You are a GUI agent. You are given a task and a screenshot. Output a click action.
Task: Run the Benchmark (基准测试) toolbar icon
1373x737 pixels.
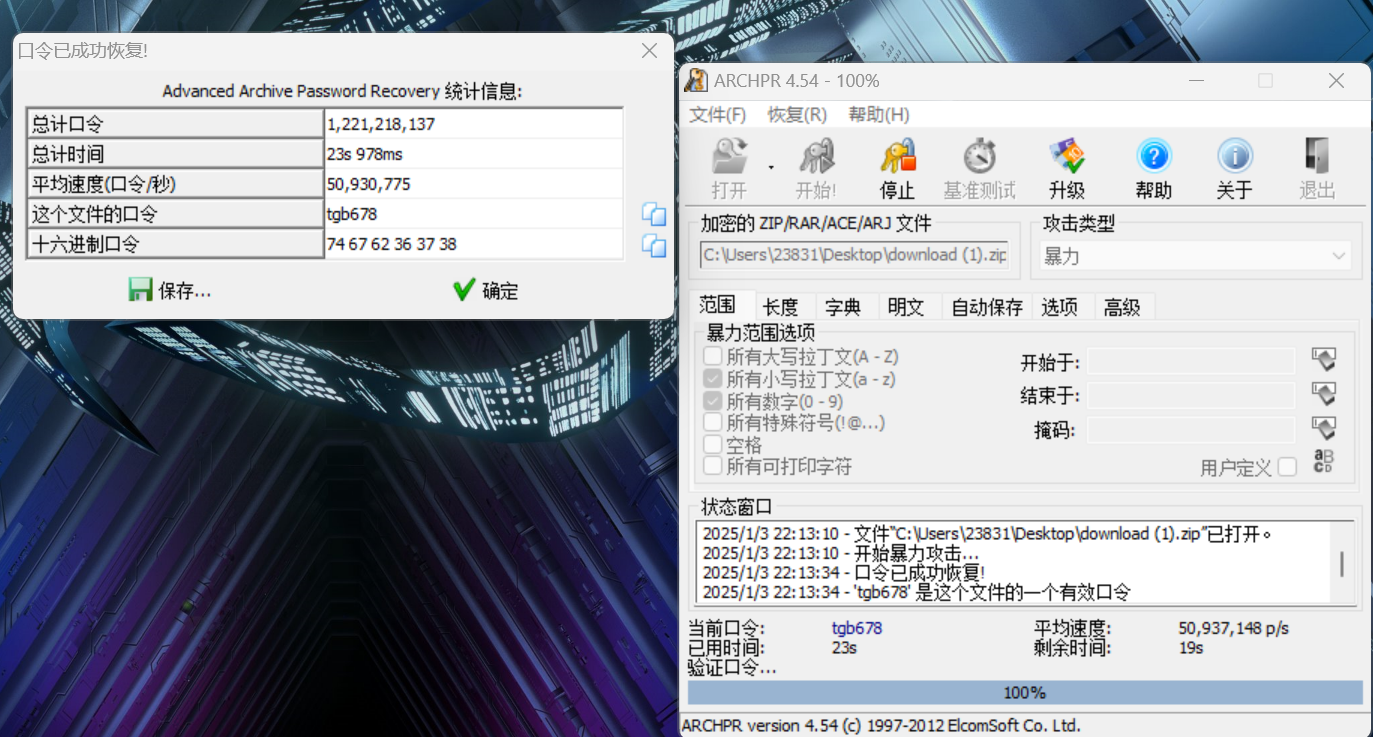click(979, 168)
